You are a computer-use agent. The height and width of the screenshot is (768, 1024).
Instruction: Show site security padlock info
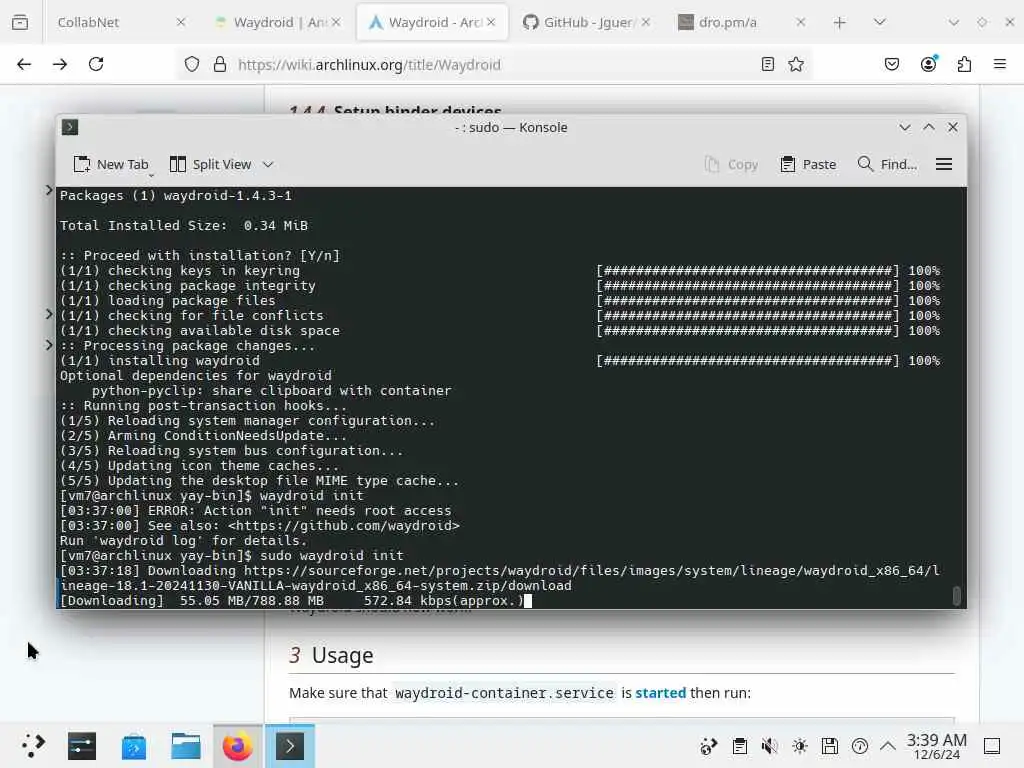220,64
